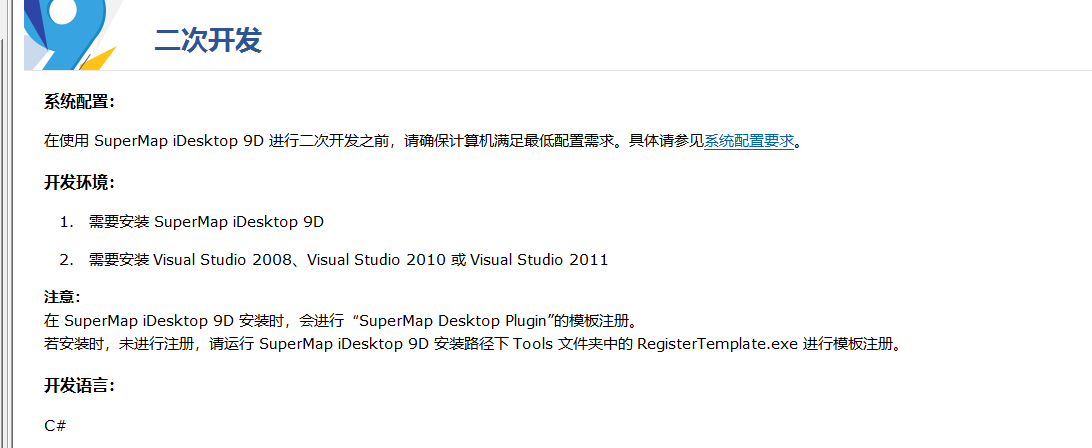Select the 注意: label
Image resolution: width=1092 pixels, height=448 pixels.
coord(62,298)
